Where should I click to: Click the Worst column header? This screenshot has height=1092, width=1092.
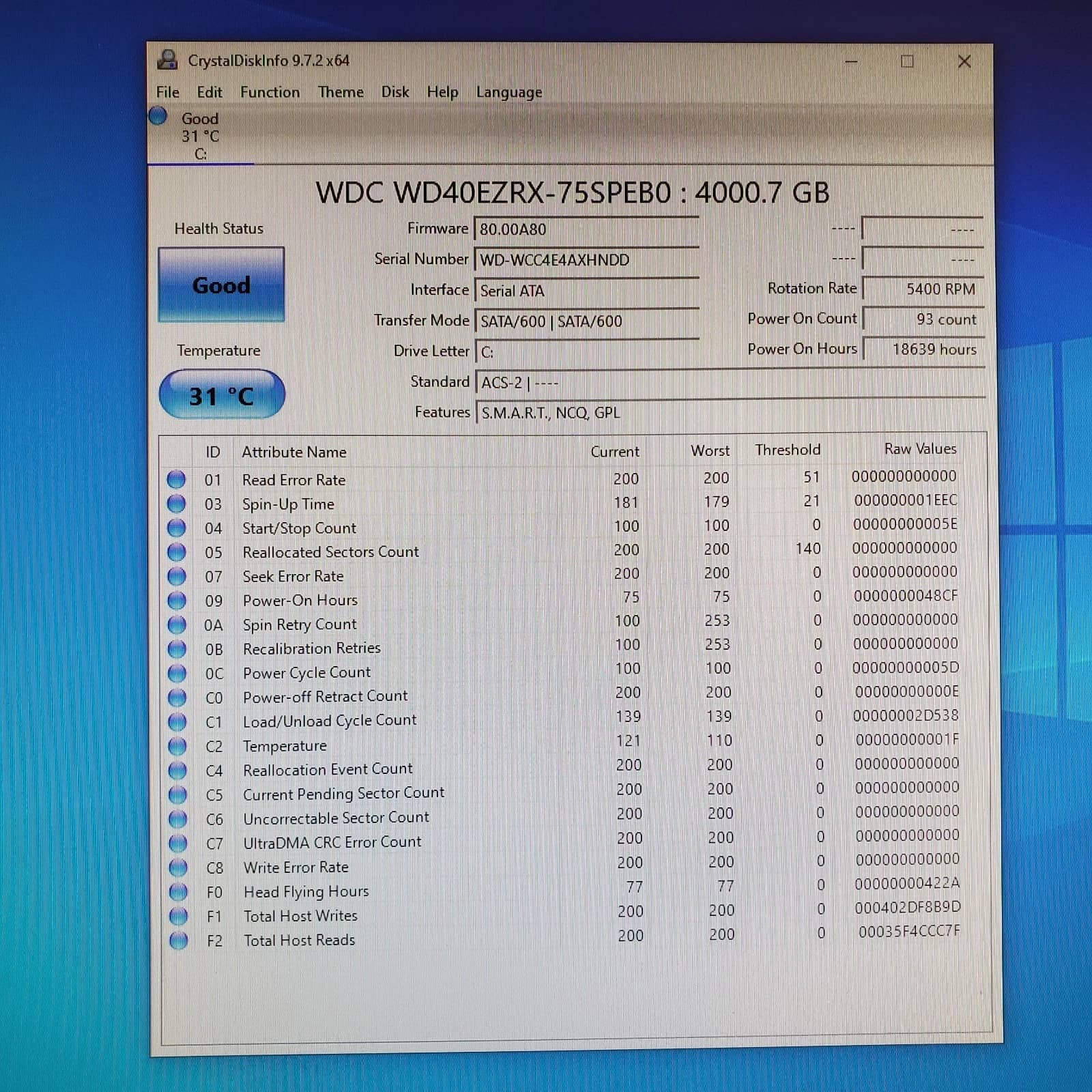(x=710, y=450)
